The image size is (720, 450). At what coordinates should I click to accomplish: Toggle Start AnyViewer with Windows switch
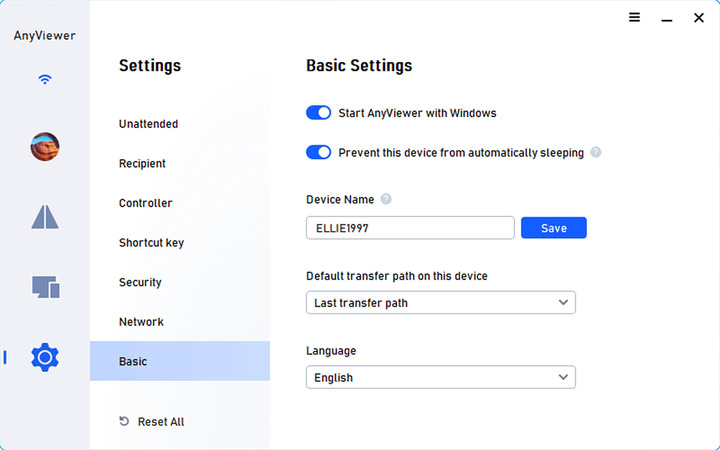coord(318,113)
